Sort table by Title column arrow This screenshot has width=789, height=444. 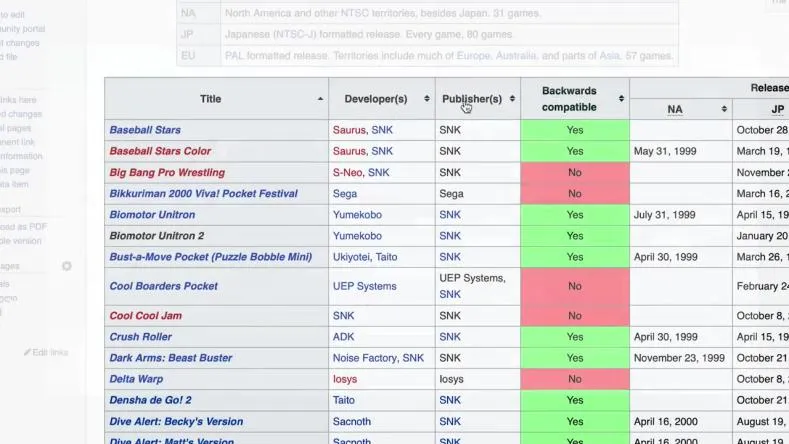coord(320,99)
